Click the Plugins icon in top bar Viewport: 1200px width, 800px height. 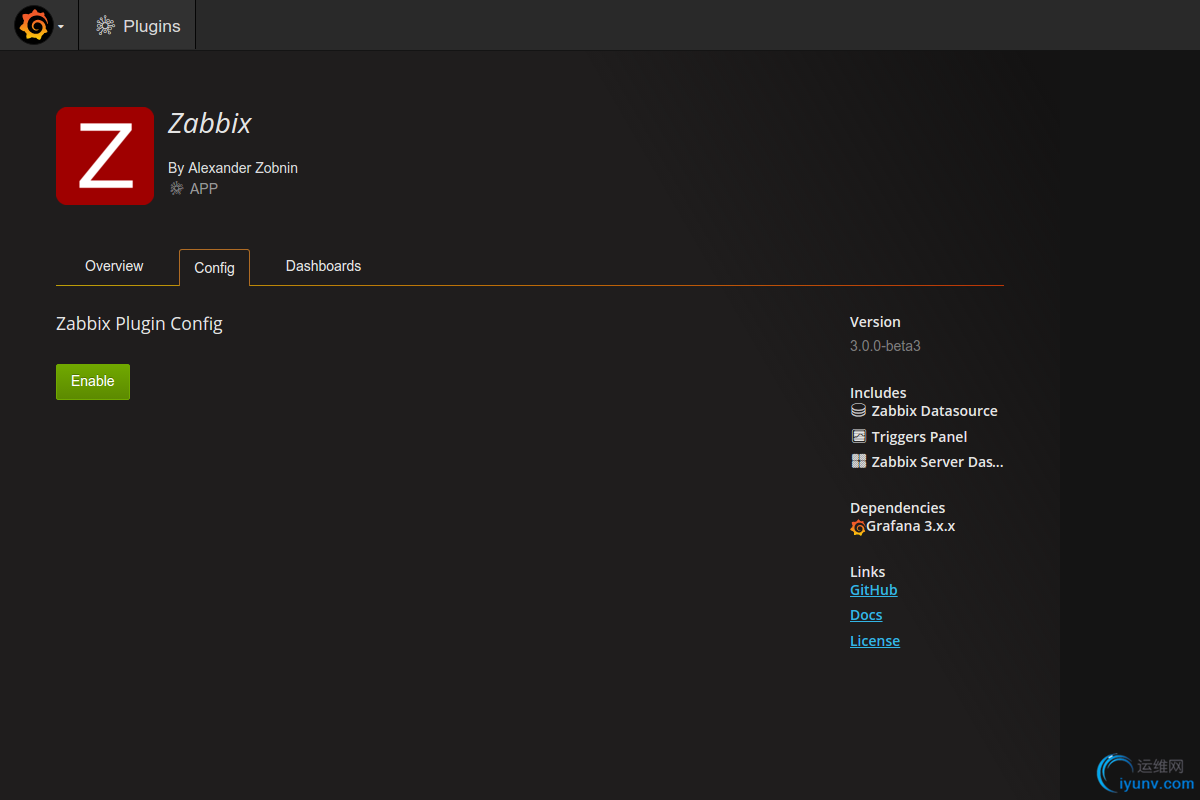click(x=105, y=26)
